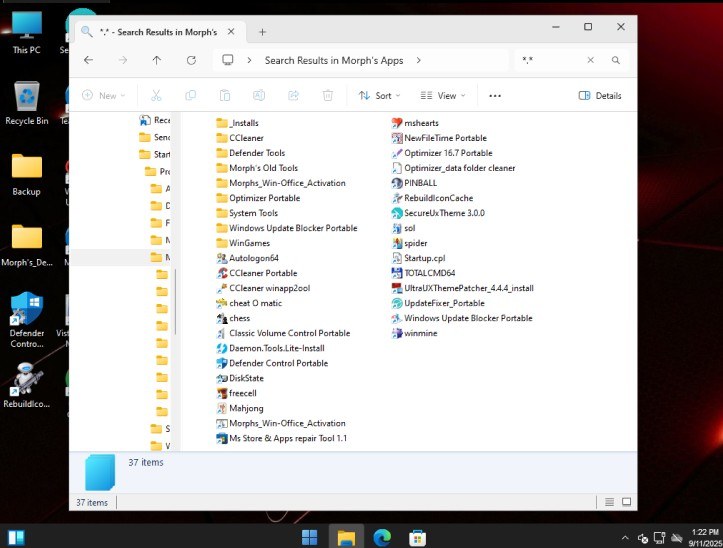Toggle the Details pane
This screenshot has height=548, width=723.
point(600,95)
